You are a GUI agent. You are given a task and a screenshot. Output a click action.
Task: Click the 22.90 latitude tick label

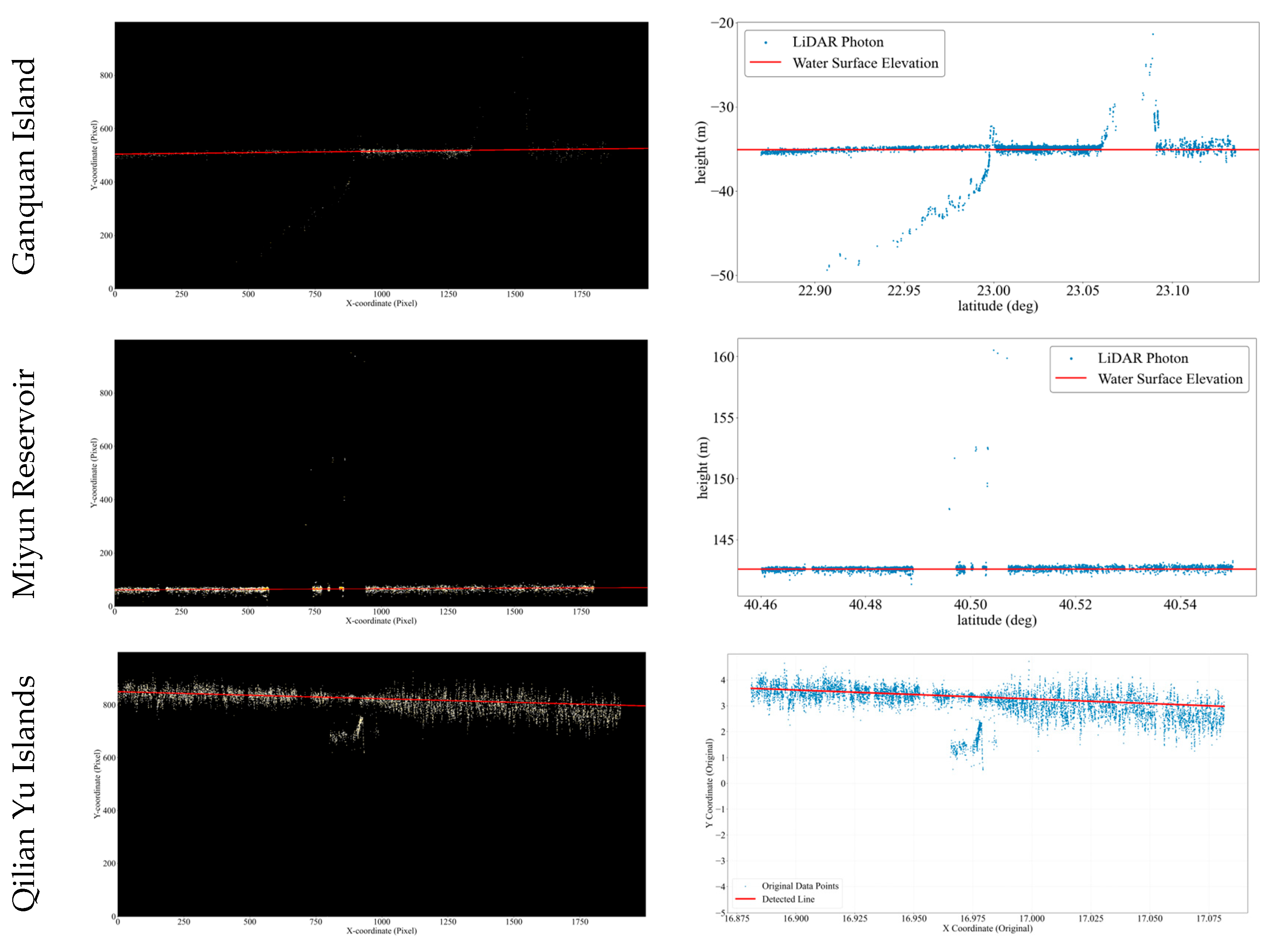click(x=814, y=291)
